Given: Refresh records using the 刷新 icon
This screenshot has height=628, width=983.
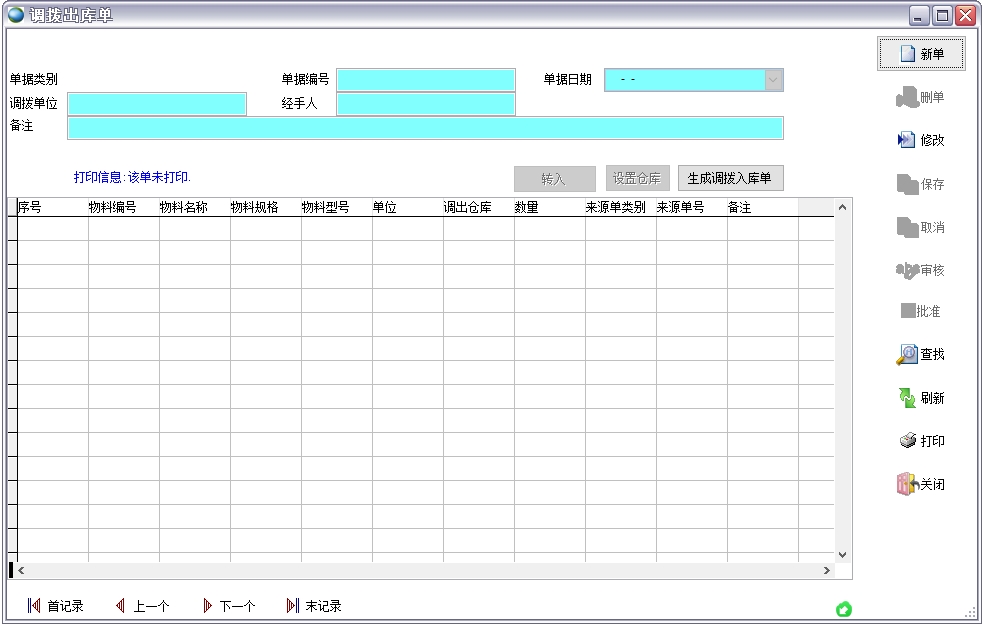Looking at the screenshot, I should 921,397.
